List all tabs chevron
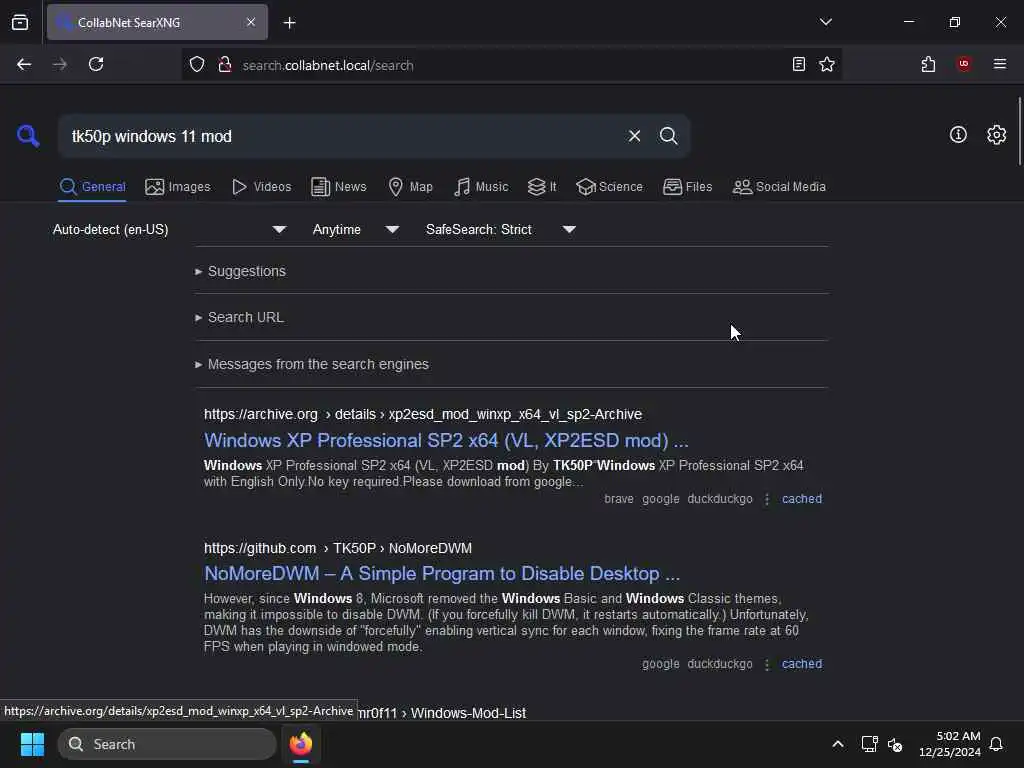 click(825, 22)
